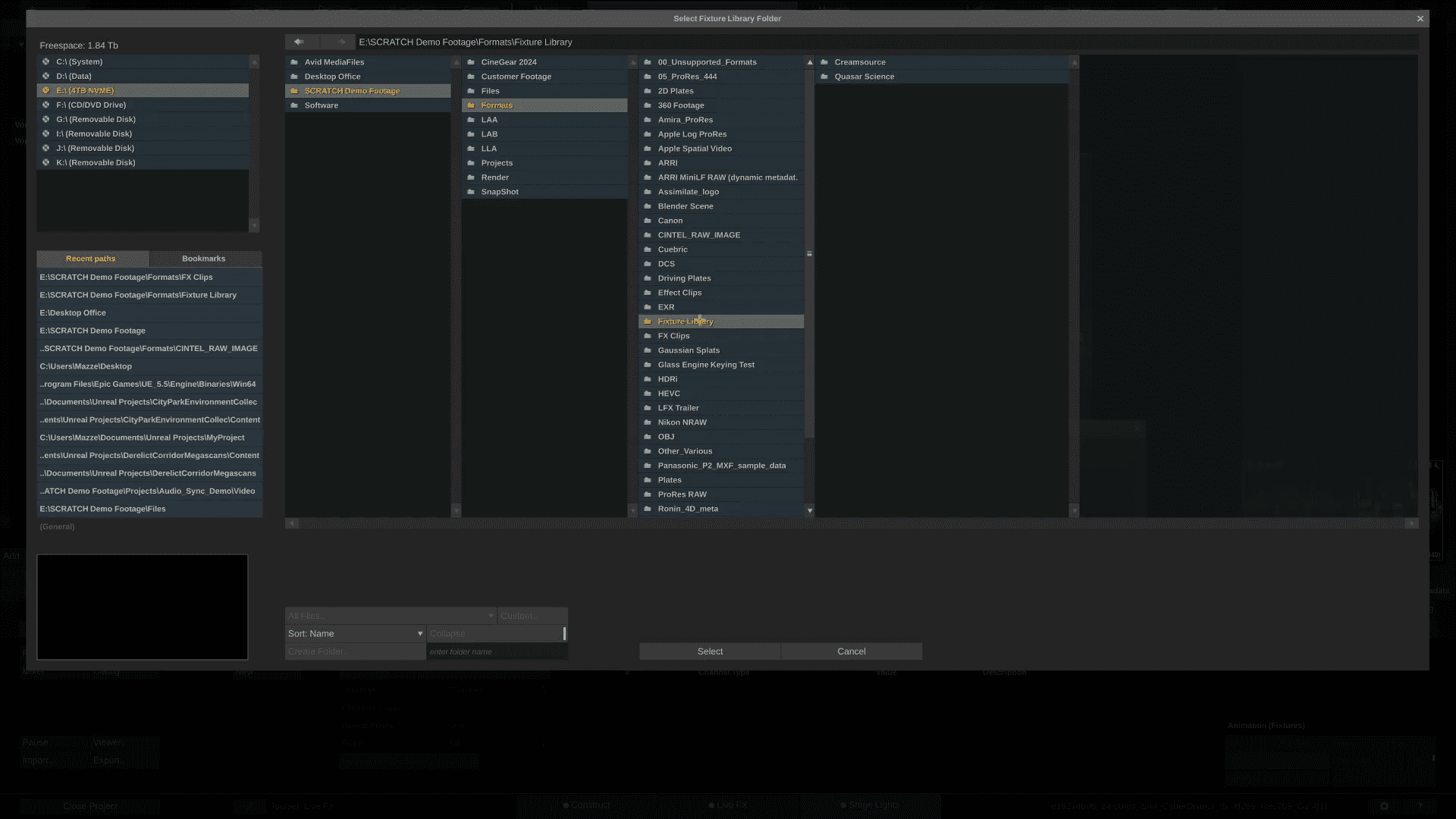Select recent path E:\Desktop Office
The height and width of the screenshot is (819, 1456).
[149, 312]
